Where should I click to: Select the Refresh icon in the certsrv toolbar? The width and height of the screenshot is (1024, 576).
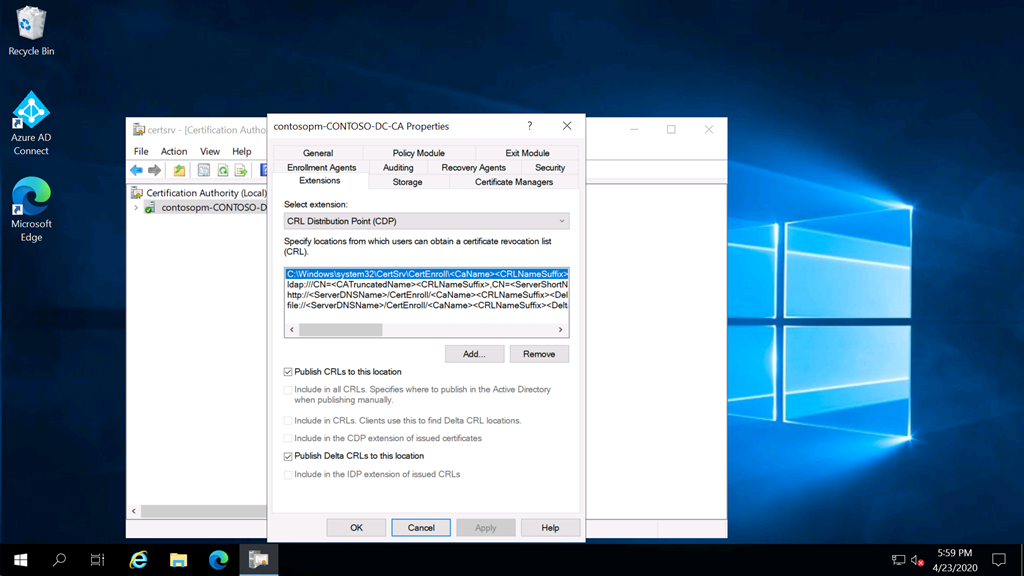[222, 170]
